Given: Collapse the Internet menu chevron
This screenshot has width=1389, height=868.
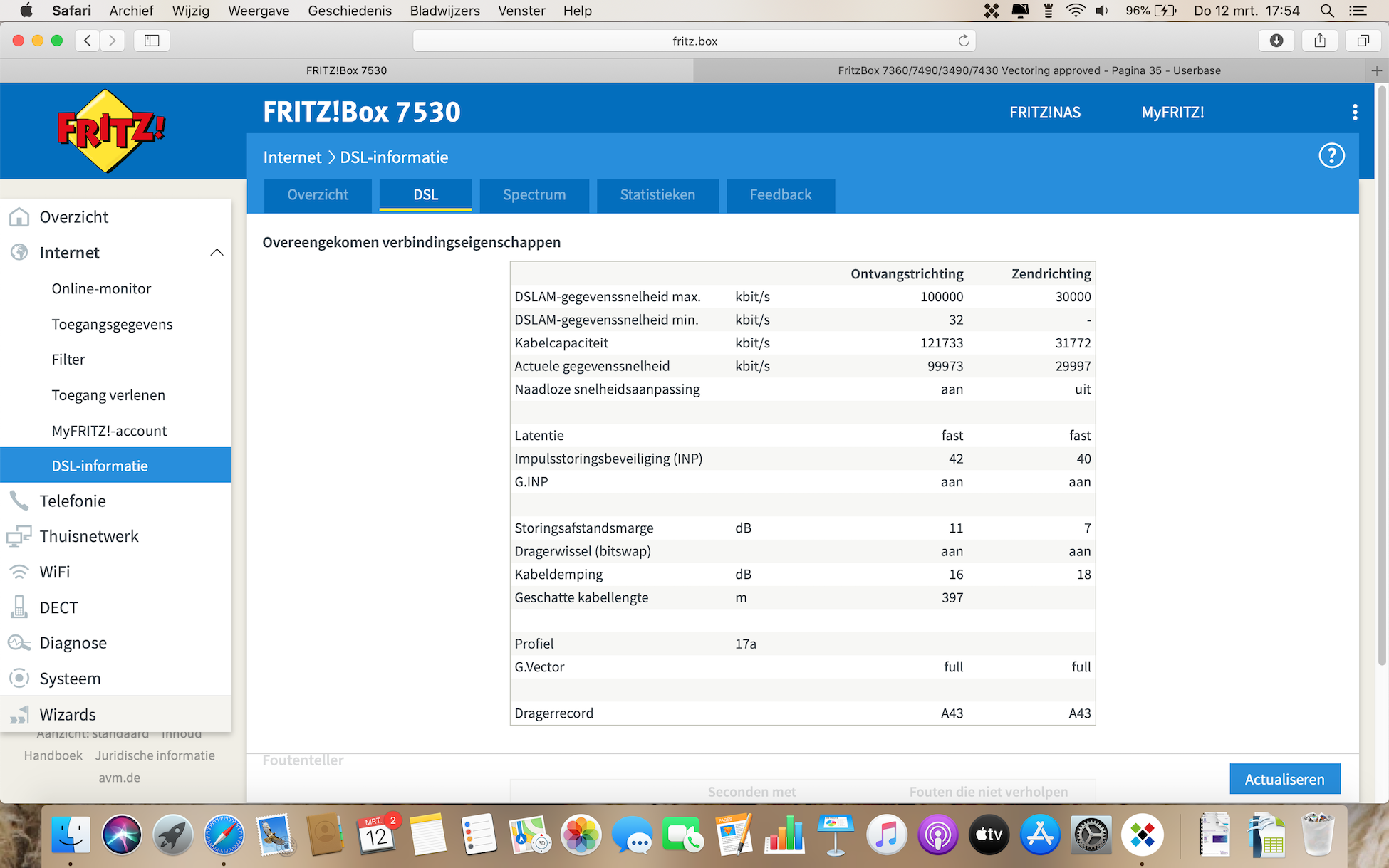Looking at the screenshot, I should click(217, 253).
